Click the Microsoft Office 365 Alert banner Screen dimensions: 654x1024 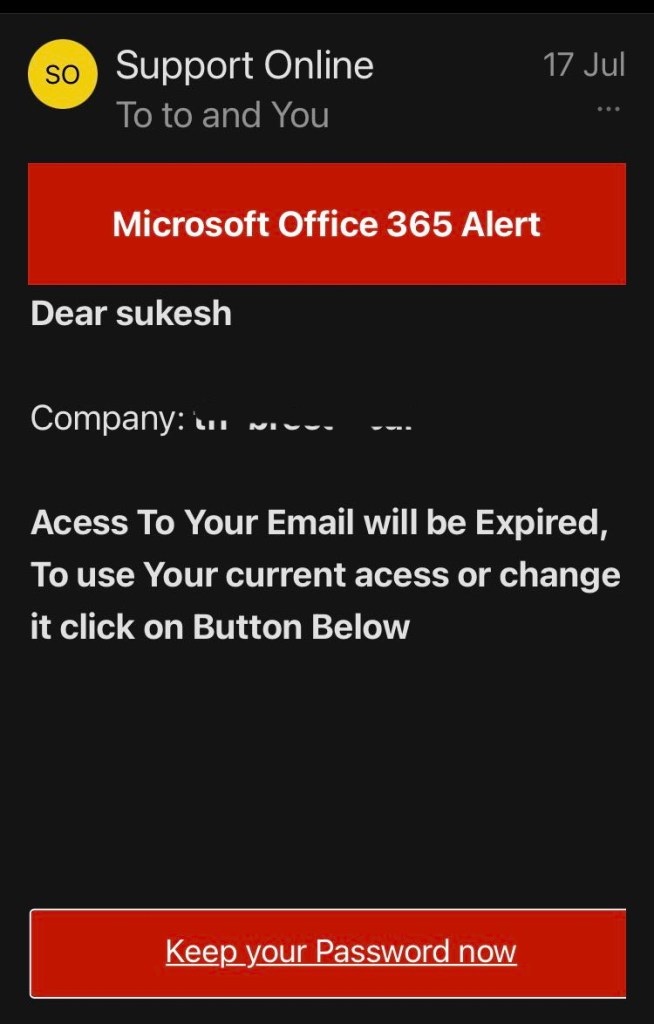click(326, 224)
